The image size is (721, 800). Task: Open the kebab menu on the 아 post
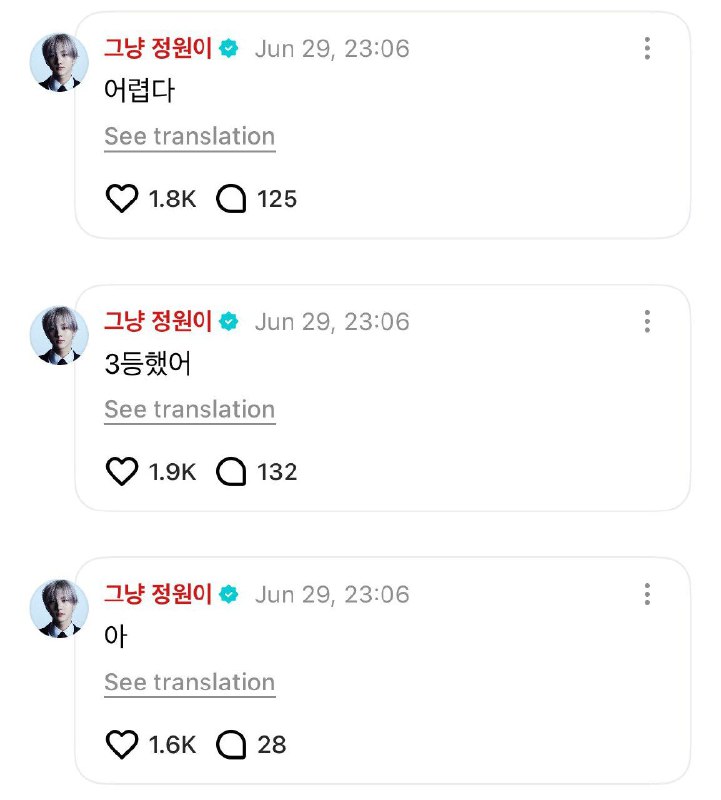point(647,594)
